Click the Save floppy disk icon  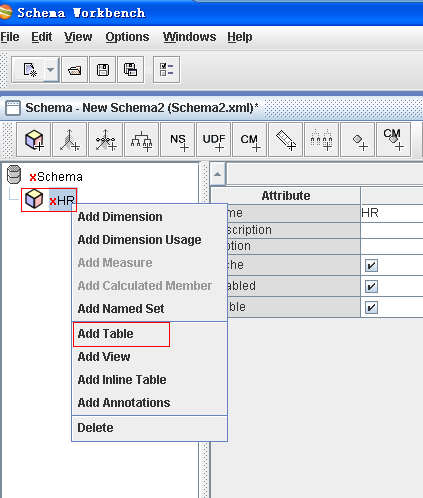click(x=103, y=70)
